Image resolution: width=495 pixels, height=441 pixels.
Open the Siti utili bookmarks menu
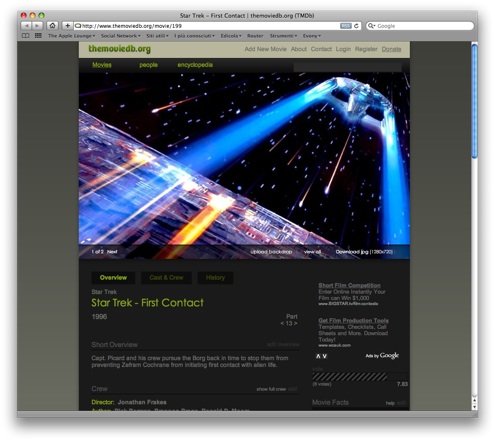pos(157,36)
